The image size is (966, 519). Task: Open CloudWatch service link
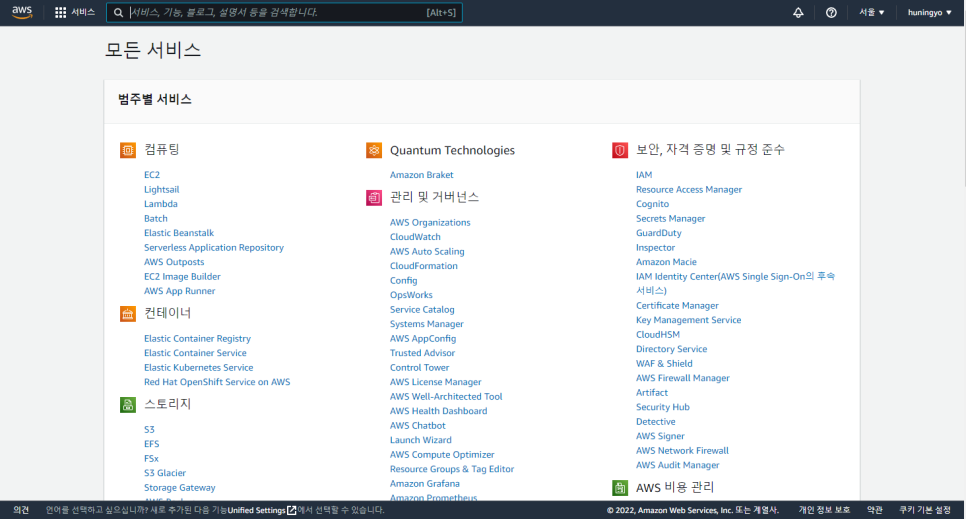click(415, 237)
